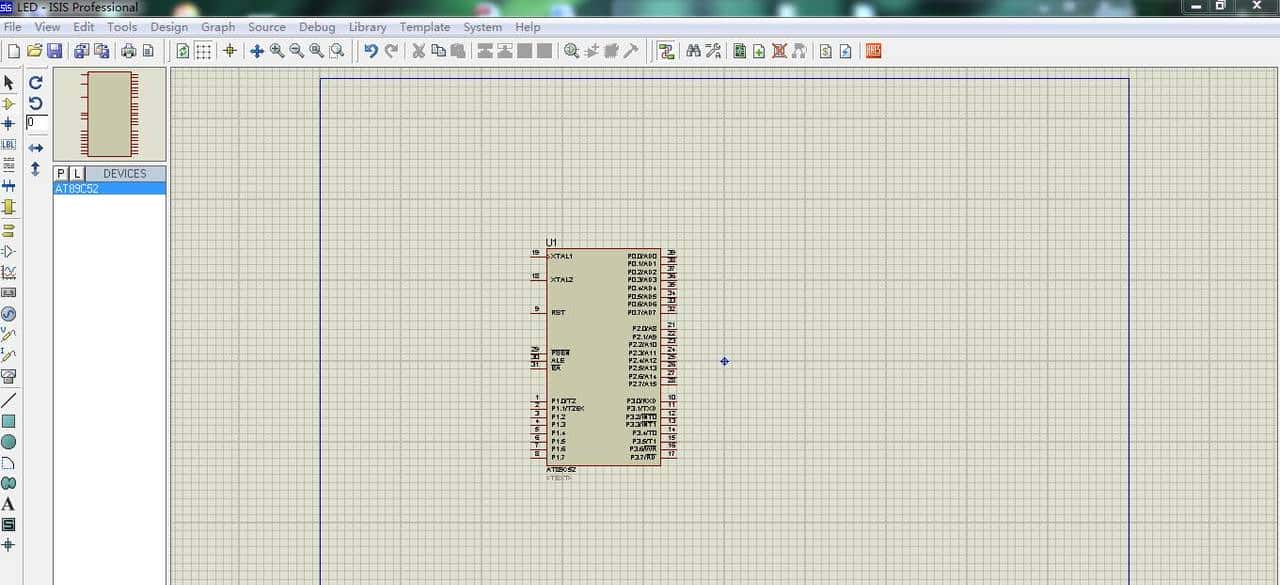Select AT89C52 in devices list
1280x585 pixels.
click(77, 189)
